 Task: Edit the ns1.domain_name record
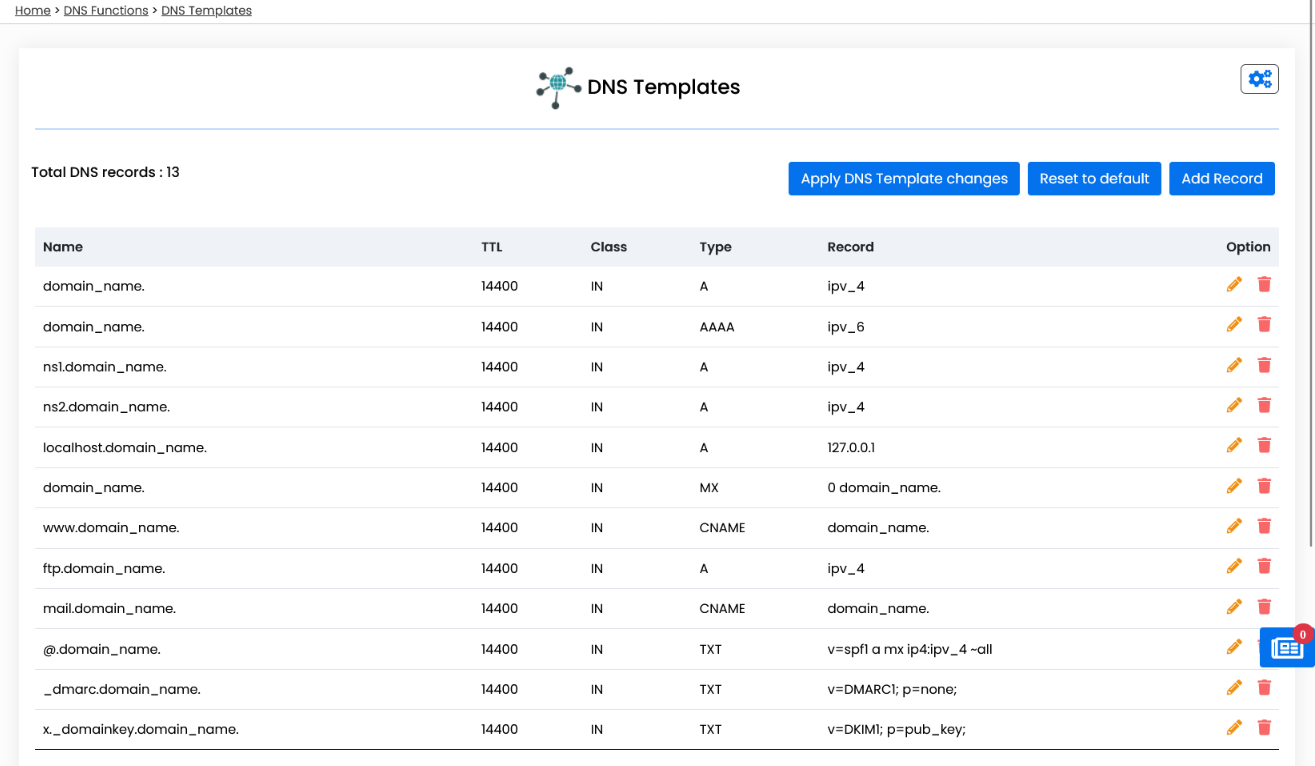click(1234, 365)
